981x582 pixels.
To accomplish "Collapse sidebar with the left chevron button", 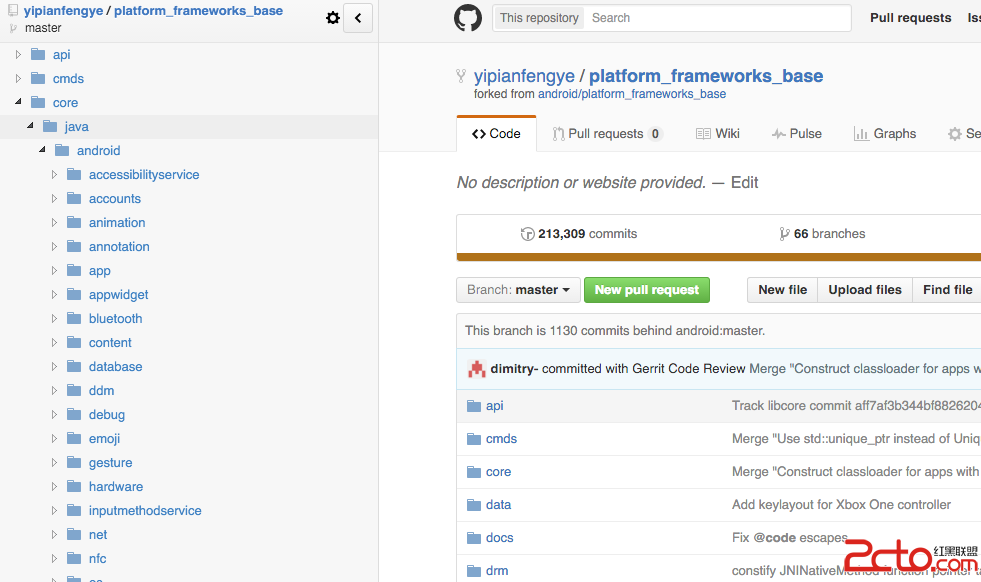I will coord(358,18).
